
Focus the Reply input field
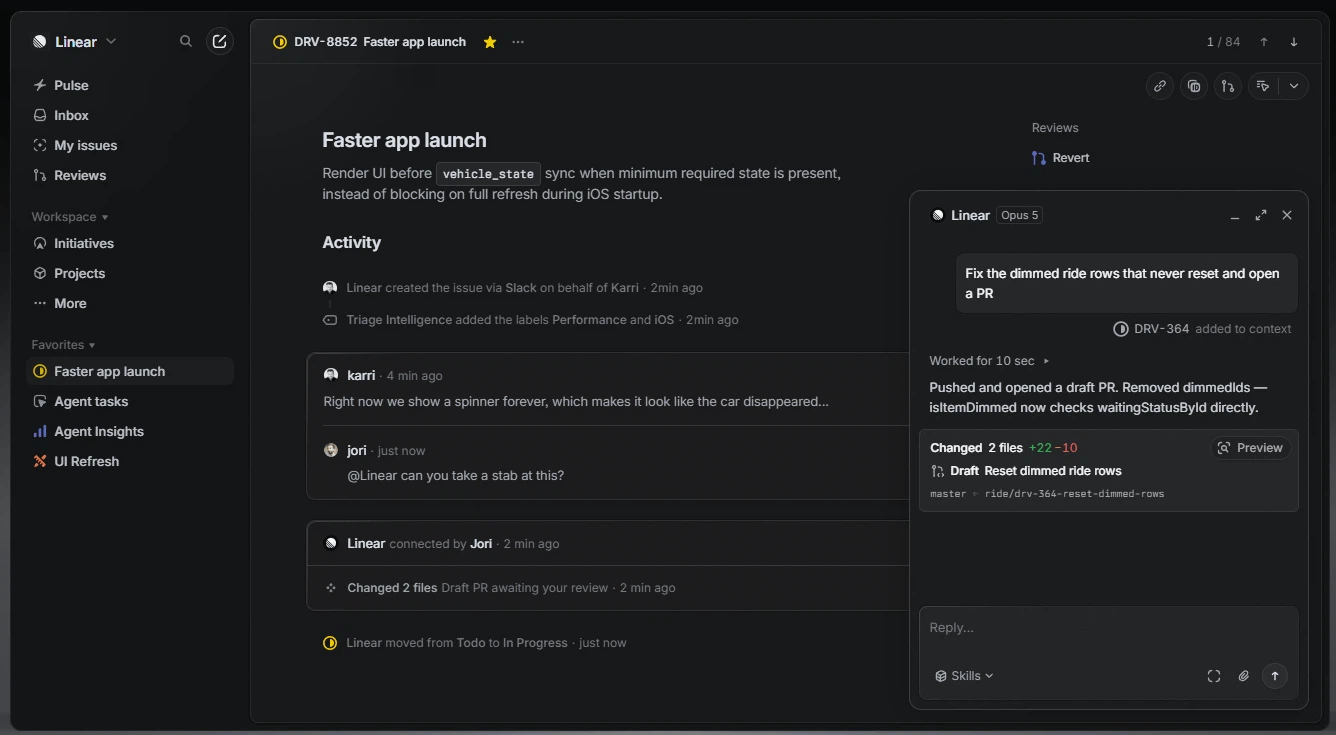click(x=1108, y=628)
